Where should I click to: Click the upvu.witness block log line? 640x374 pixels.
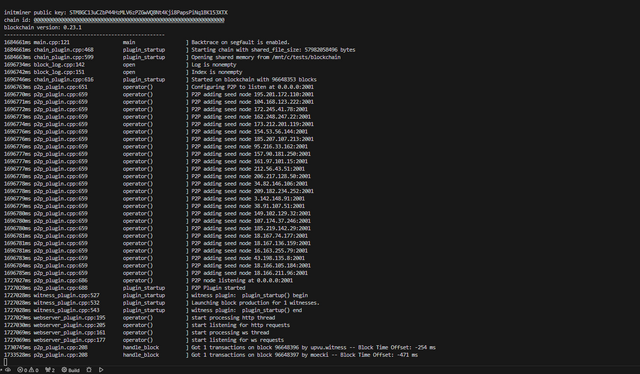[220, 347]
